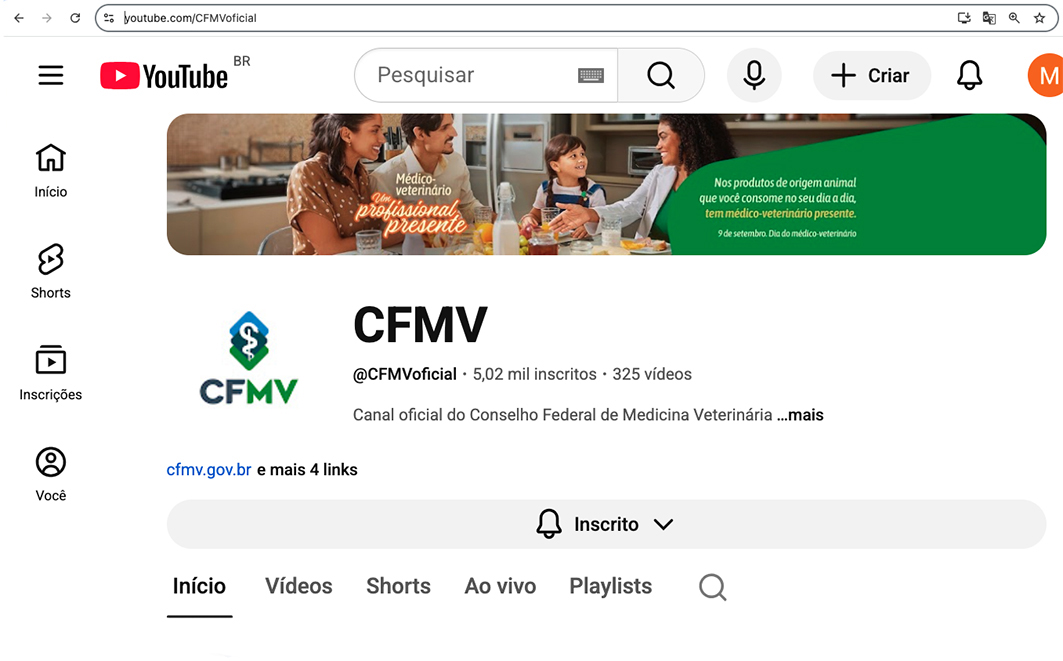Open the hamburger guide menu
The height and width of the screenshot is (661, 1063).
[51, 75]
